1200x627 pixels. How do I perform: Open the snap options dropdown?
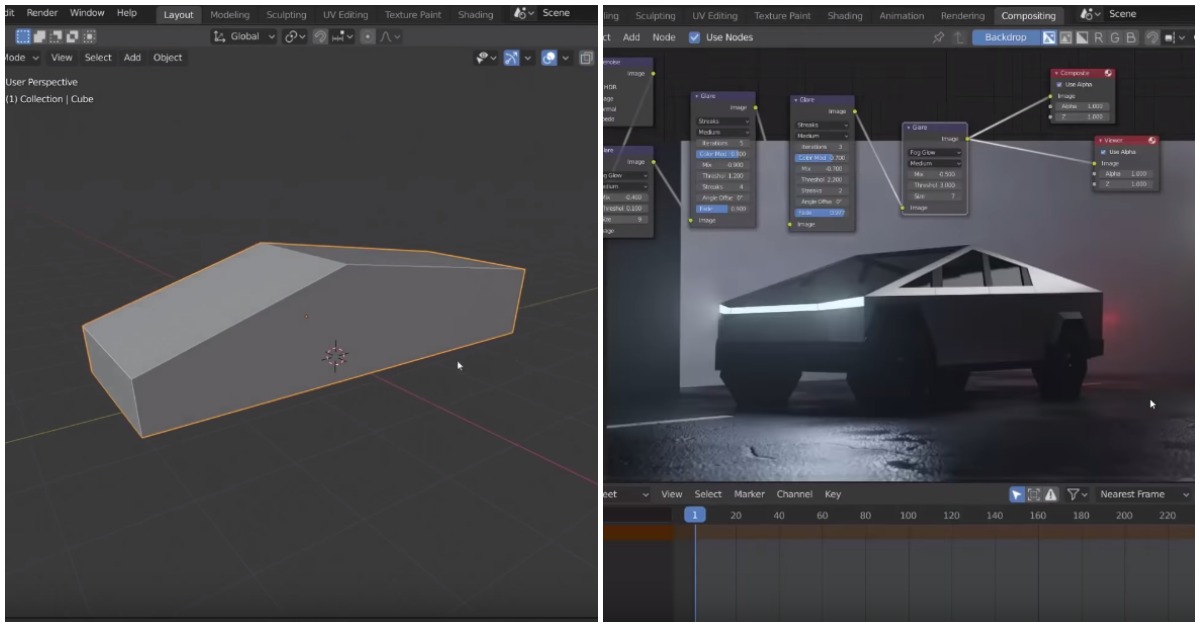(343, 36)
